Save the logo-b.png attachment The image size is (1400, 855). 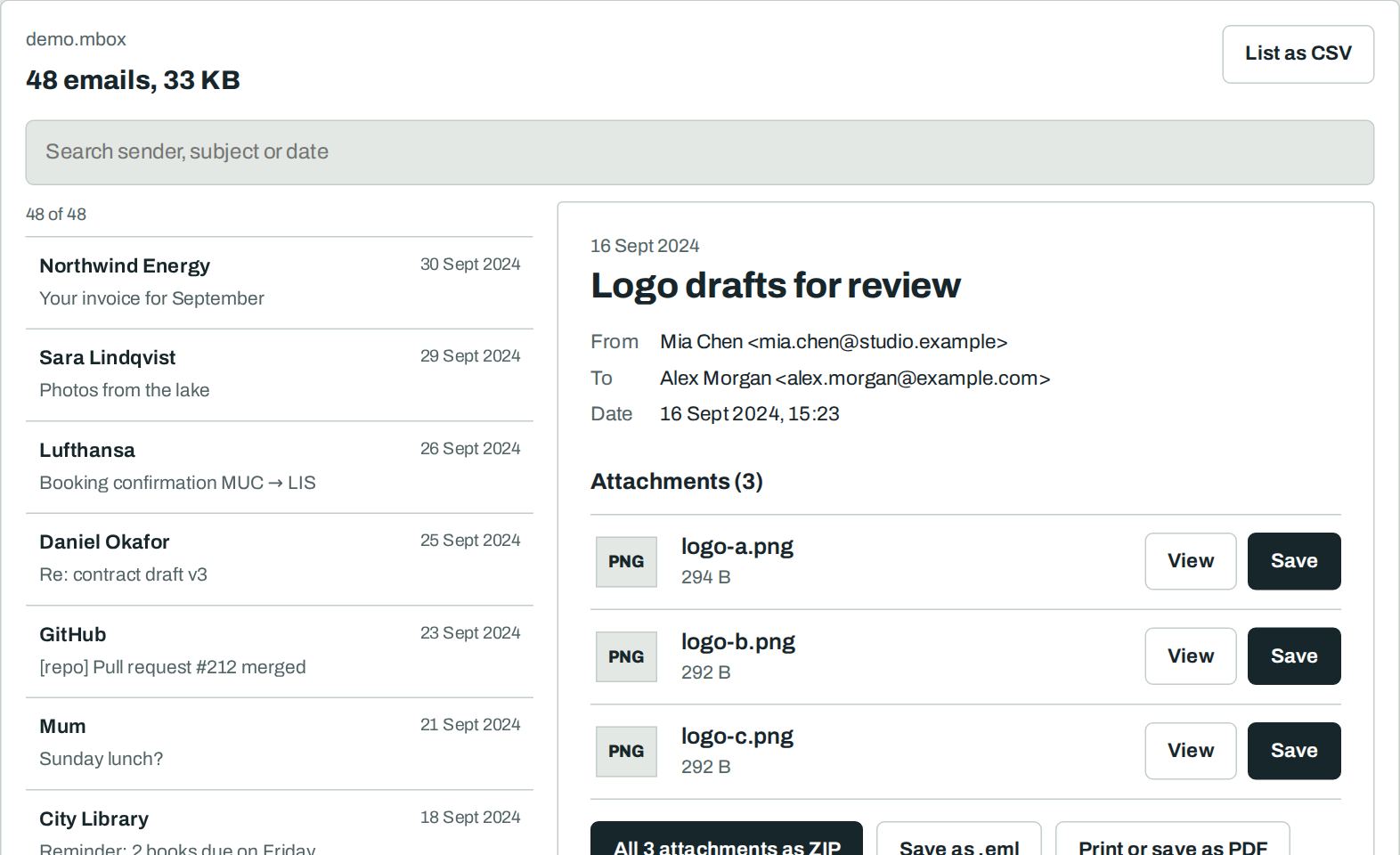[1293, 656]
